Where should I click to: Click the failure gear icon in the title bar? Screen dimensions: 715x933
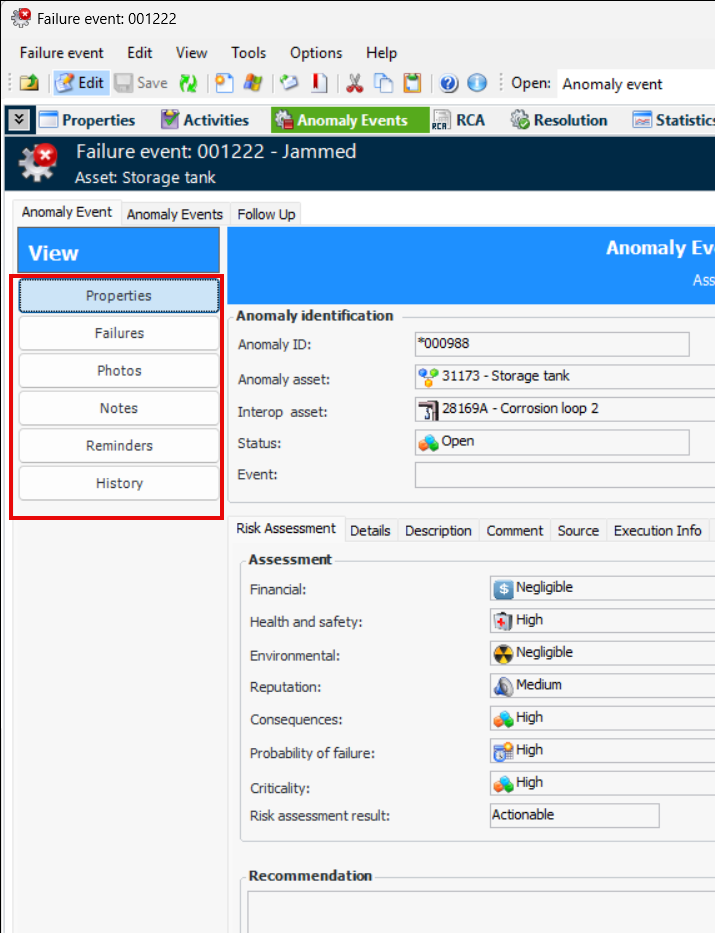pos(21,18)
